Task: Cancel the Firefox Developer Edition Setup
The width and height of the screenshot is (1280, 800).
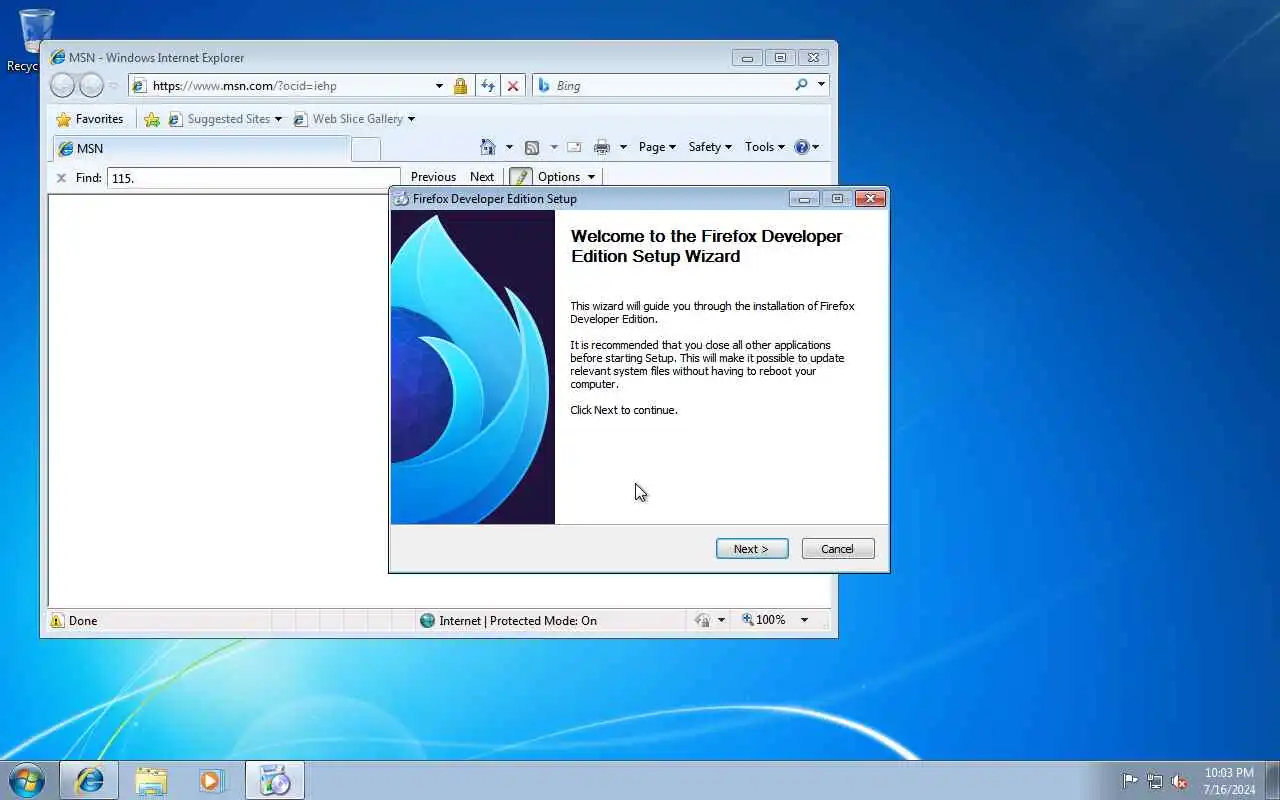Action: 838,549
